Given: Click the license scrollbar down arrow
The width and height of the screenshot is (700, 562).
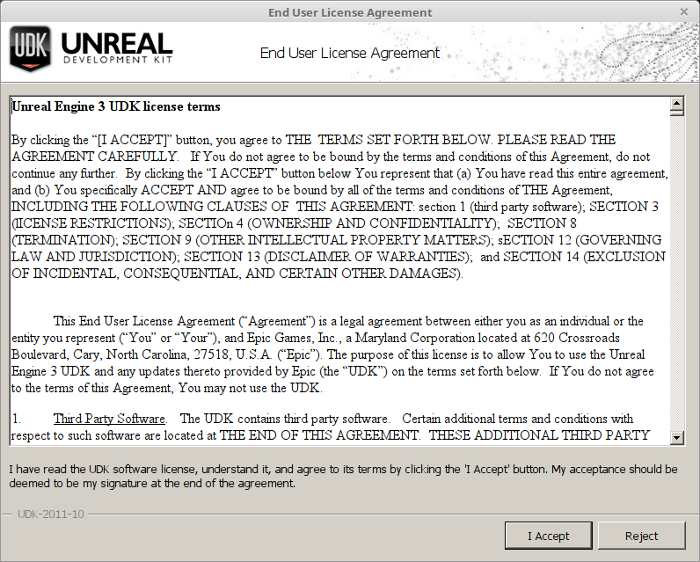Looking at the screenshot, I should point(677,437).
